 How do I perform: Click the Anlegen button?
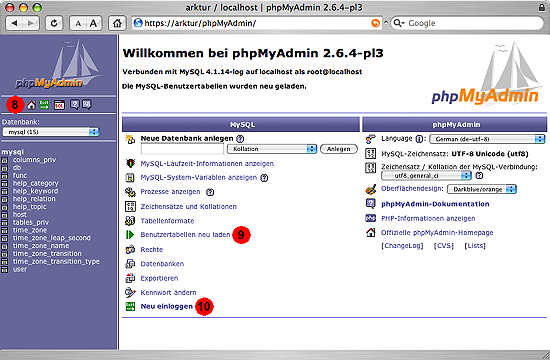339,149
